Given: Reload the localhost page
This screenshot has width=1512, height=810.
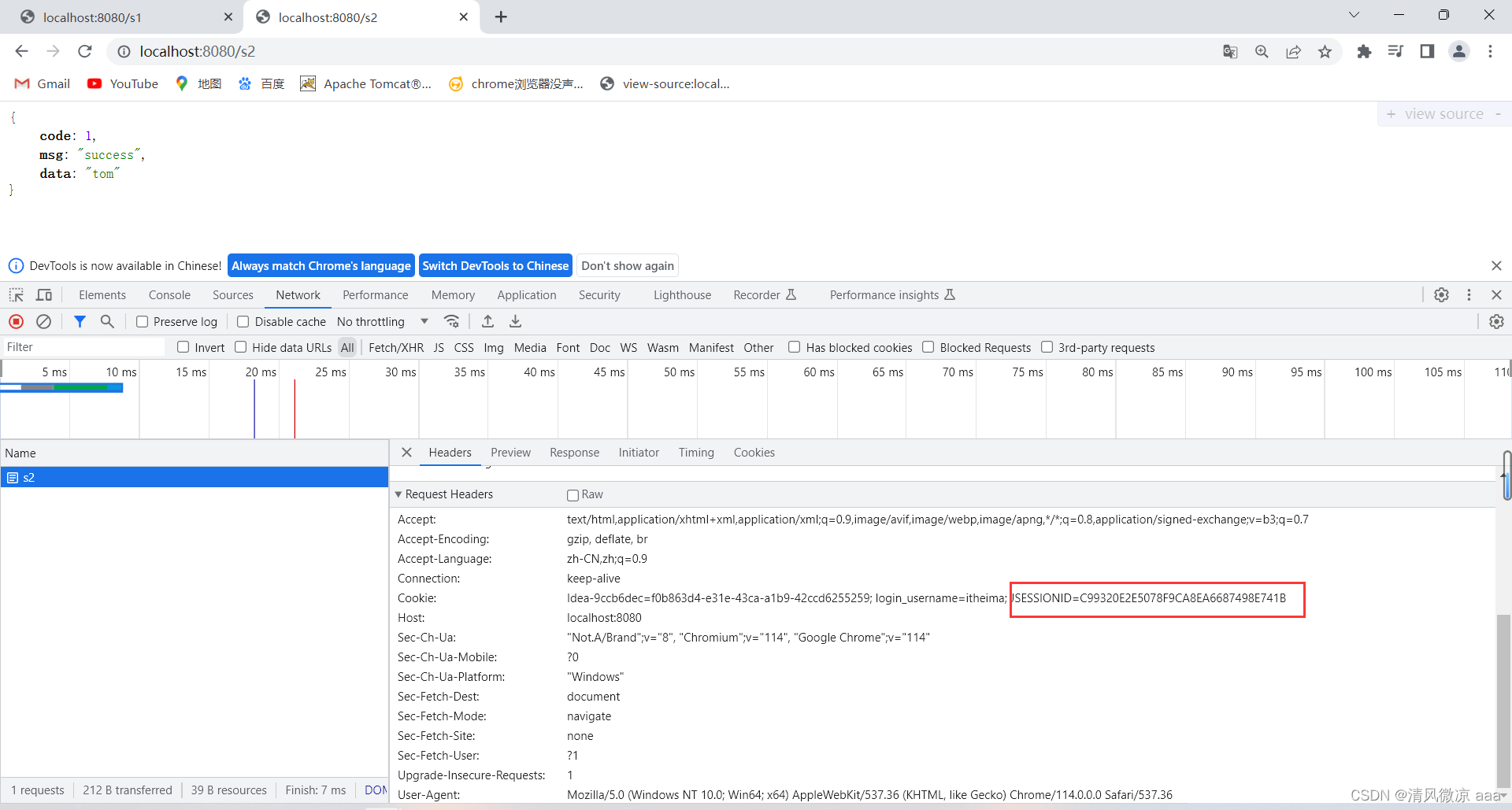Looking at the screenshot, I should (x=85, y=51).
